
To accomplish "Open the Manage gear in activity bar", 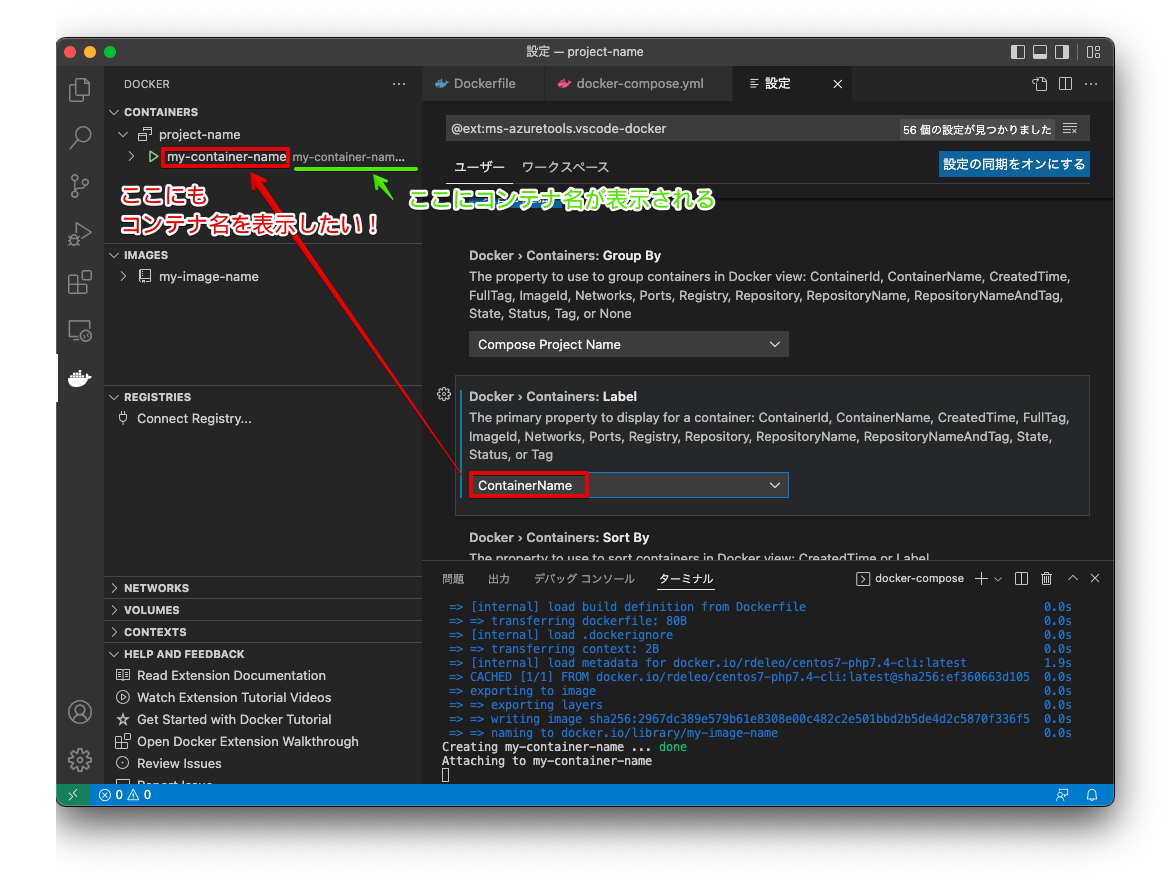I will [x=80, y=760].
